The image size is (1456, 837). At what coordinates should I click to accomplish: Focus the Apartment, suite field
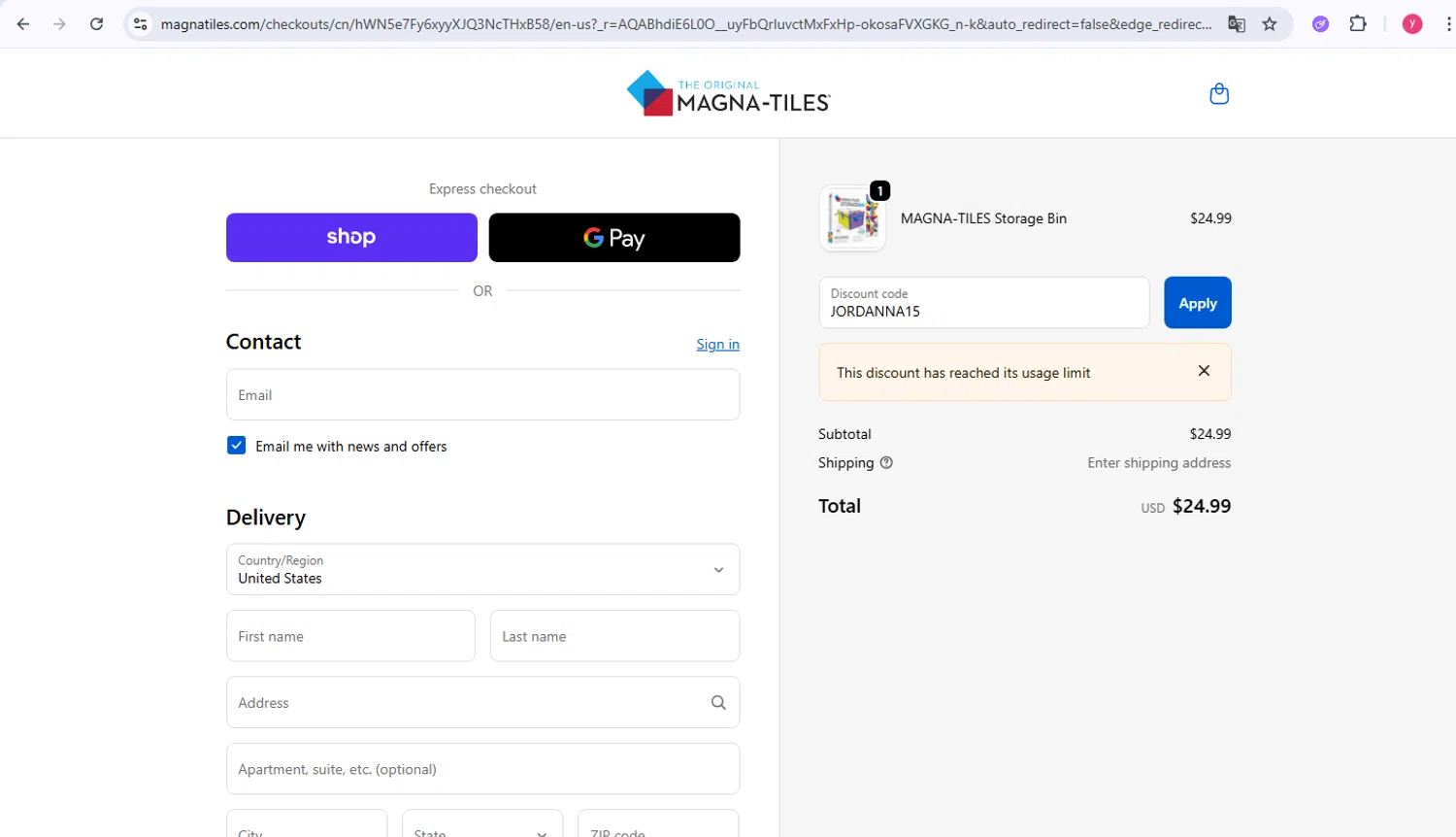(x=482, y=769)
